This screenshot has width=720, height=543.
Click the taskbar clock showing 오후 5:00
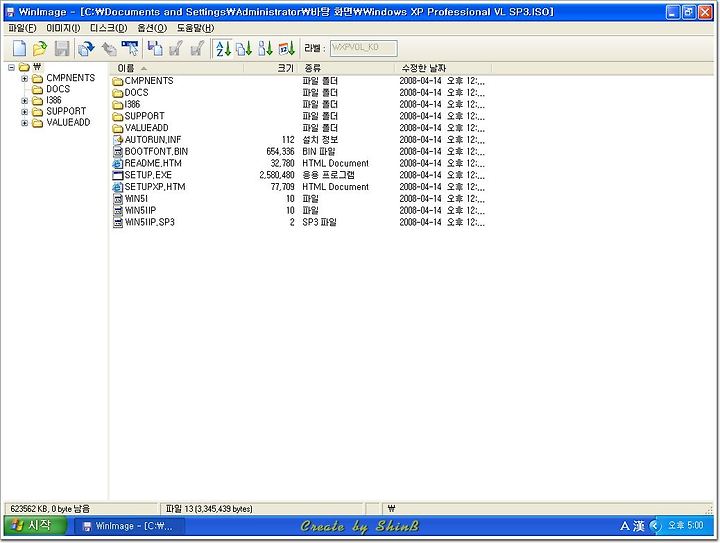point(685,526)
